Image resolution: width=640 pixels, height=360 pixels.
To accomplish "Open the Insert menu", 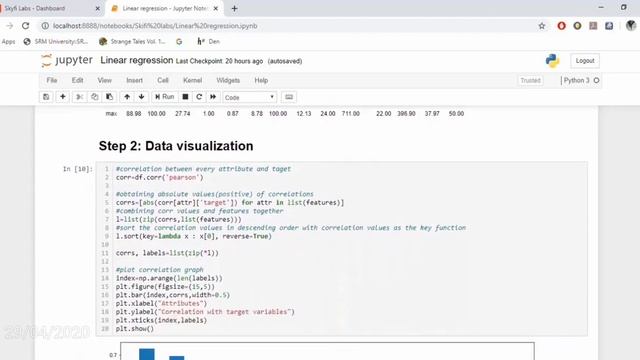I will tap(134, 80).
